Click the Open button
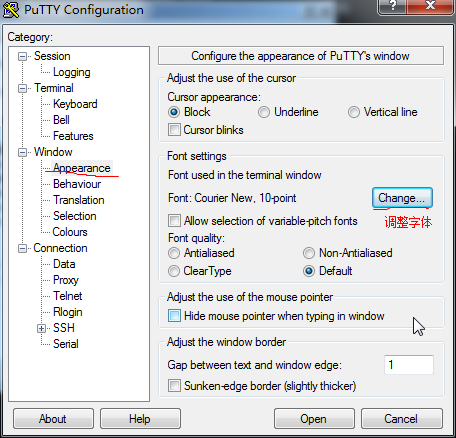Viewport: 456px width, 438px height. point(314,419)
